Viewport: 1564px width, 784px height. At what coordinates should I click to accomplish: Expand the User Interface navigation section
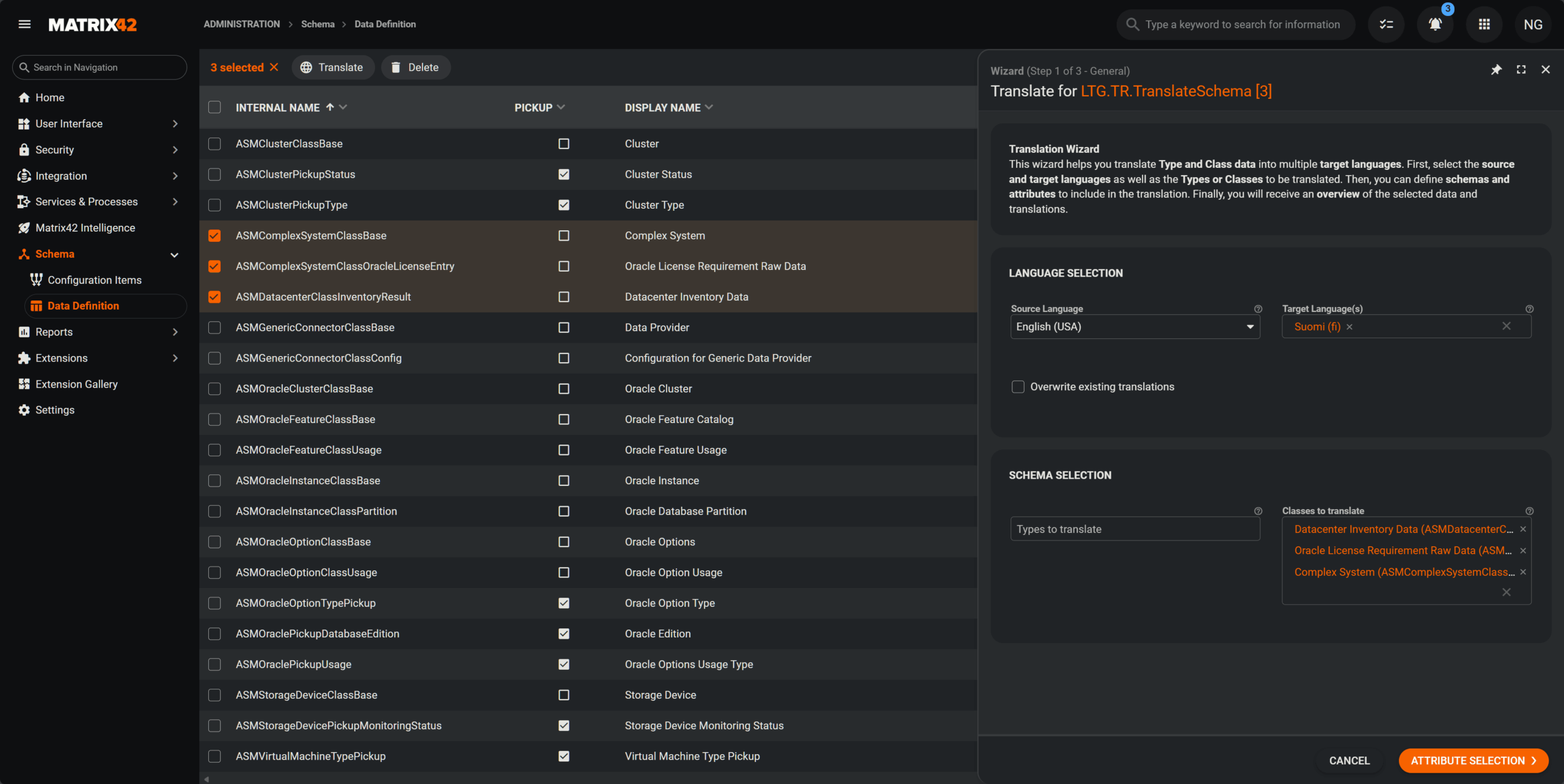(x=175, y=124)
